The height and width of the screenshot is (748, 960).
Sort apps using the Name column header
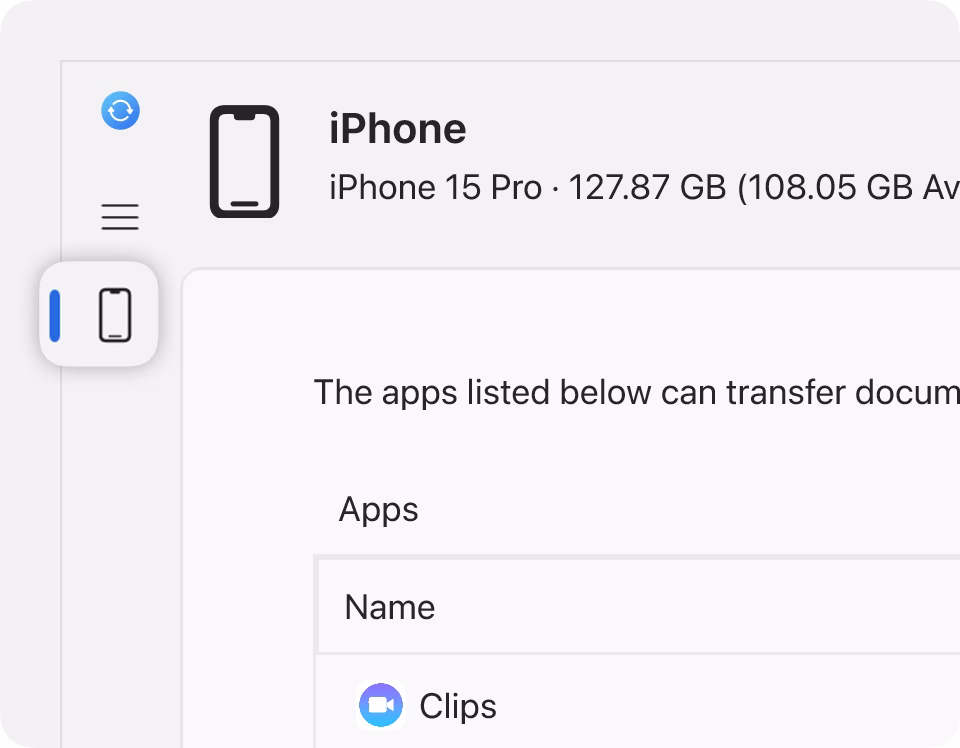(389, 606)
